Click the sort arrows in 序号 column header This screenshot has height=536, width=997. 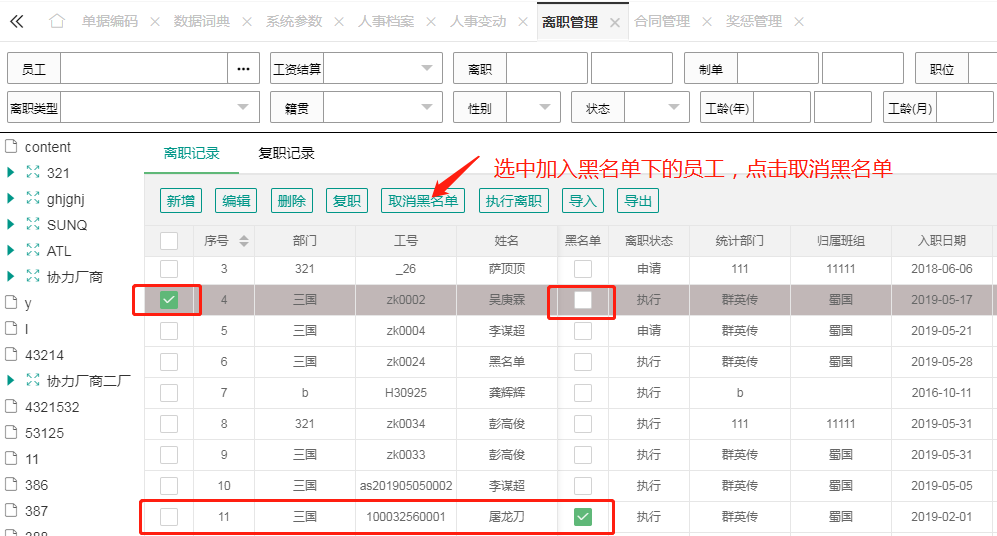[x=243, y=241]
